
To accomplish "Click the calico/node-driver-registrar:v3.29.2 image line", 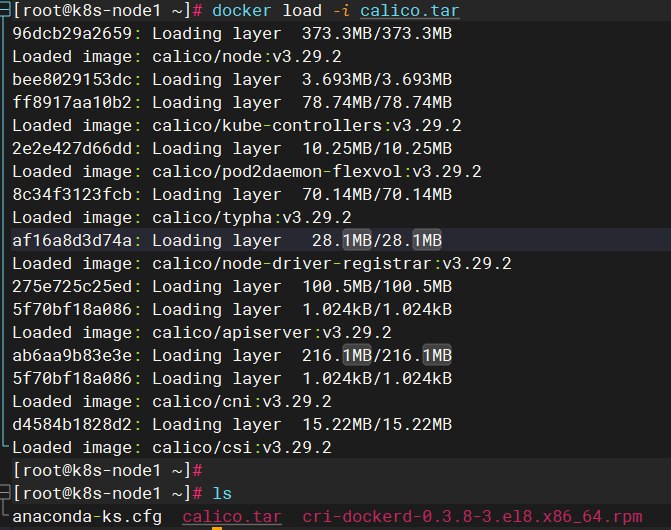I will 262,264.
